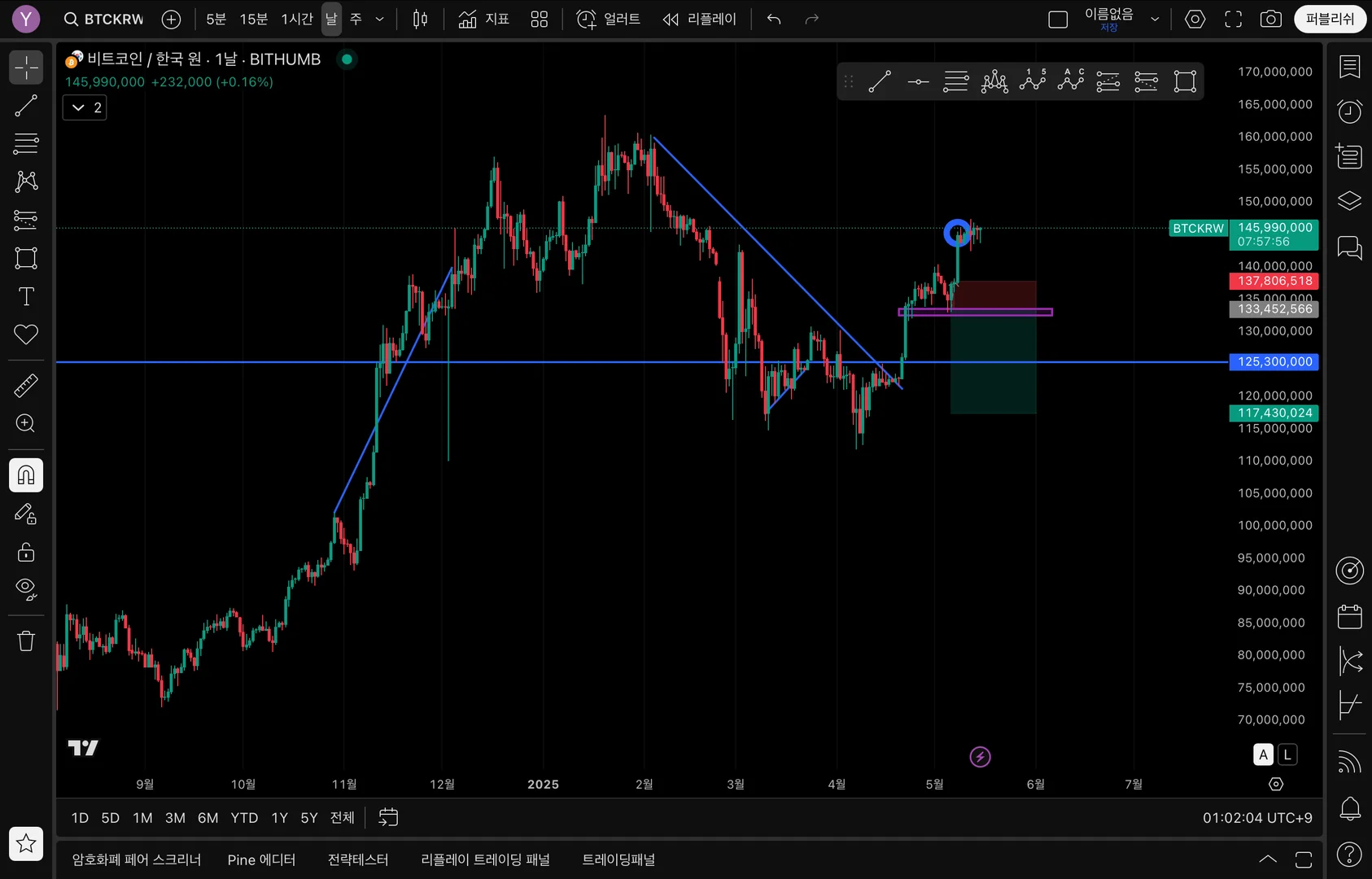Pick Elliott ABC correction wave in floating toolbar

pyautogui.click(x=1071, y=81)
